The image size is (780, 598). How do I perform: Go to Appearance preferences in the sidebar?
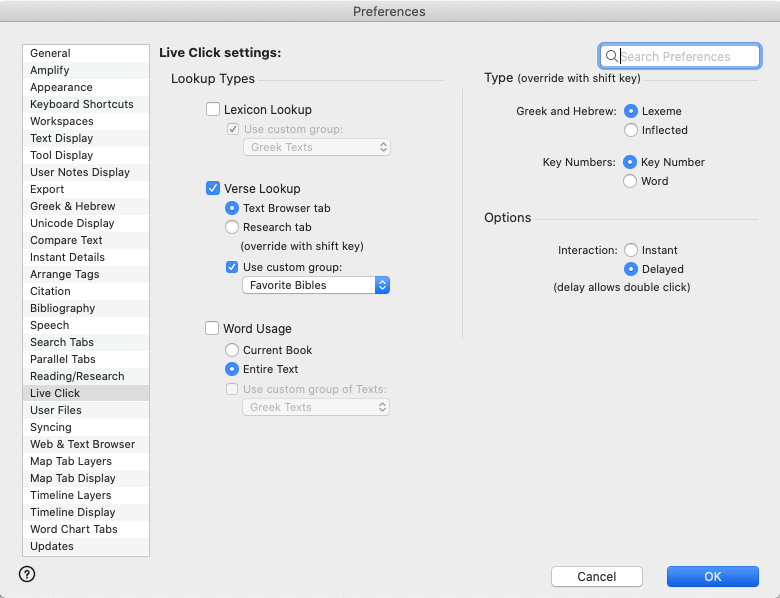[x=61, y=87]
